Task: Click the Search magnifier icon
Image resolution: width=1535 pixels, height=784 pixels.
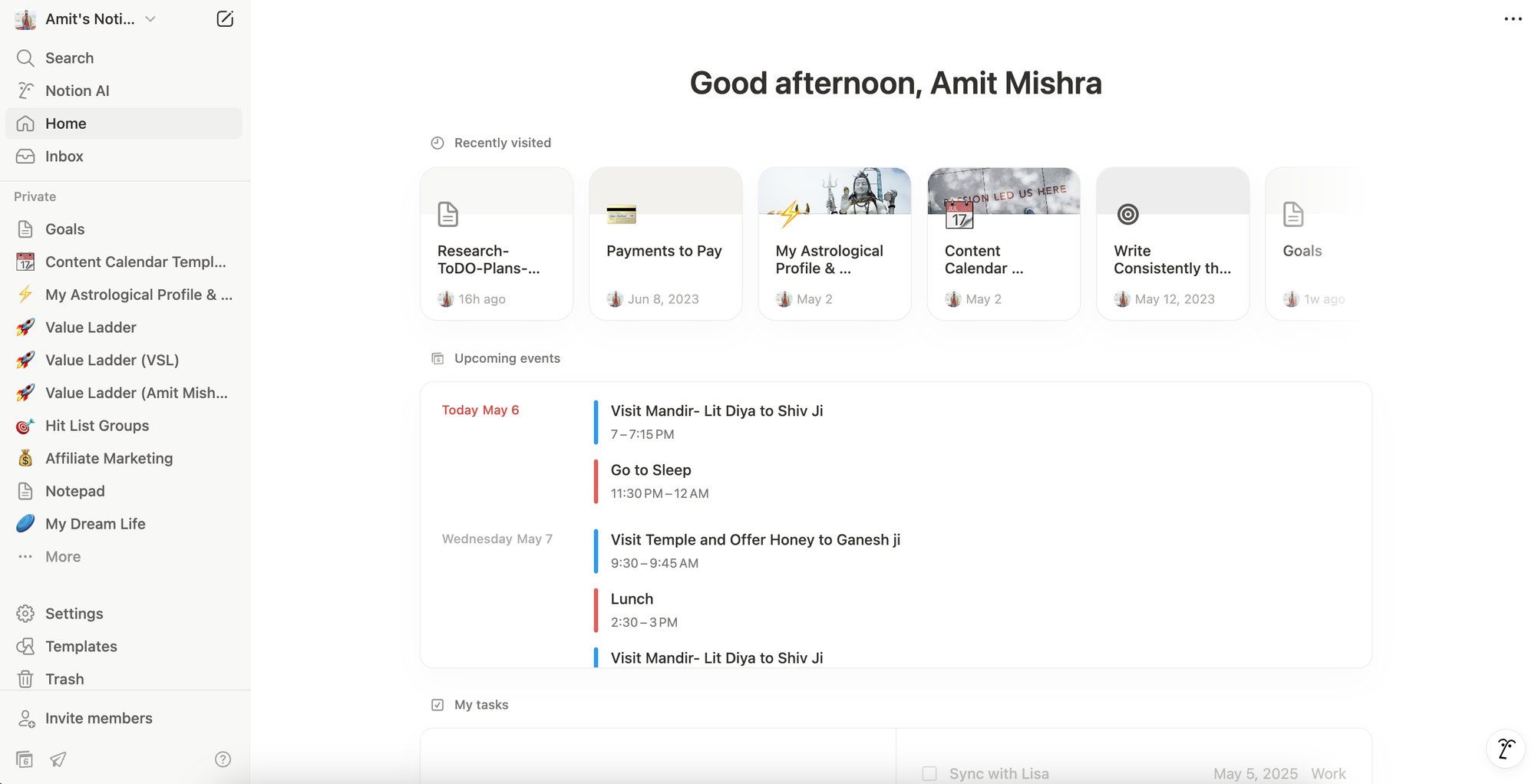Action: (x=25, y=58)
